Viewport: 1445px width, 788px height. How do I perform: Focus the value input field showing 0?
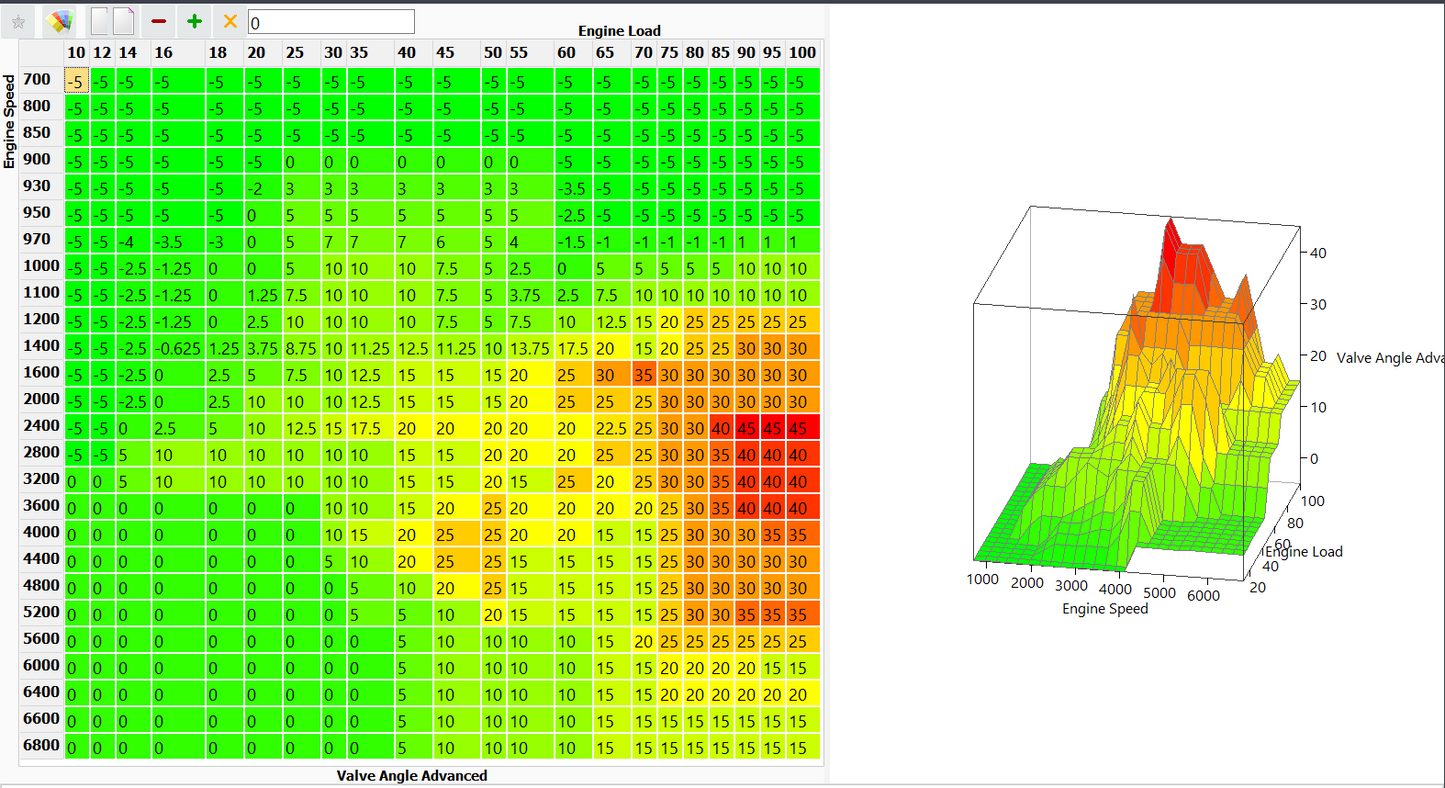pos(330,22)
